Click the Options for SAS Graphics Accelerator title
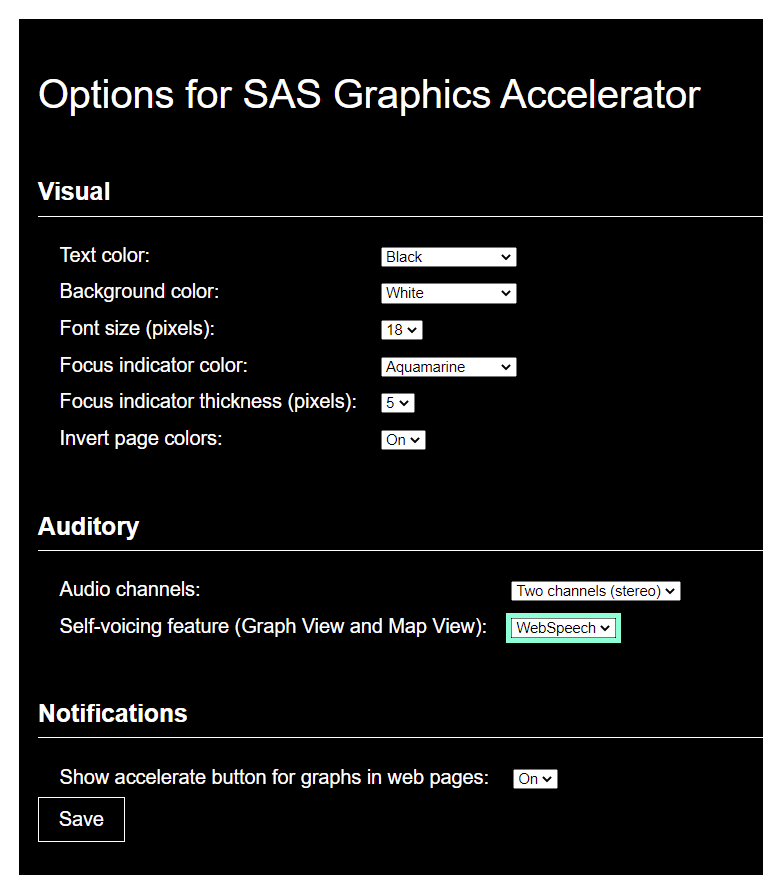782x894 pixels. (369, 95)
